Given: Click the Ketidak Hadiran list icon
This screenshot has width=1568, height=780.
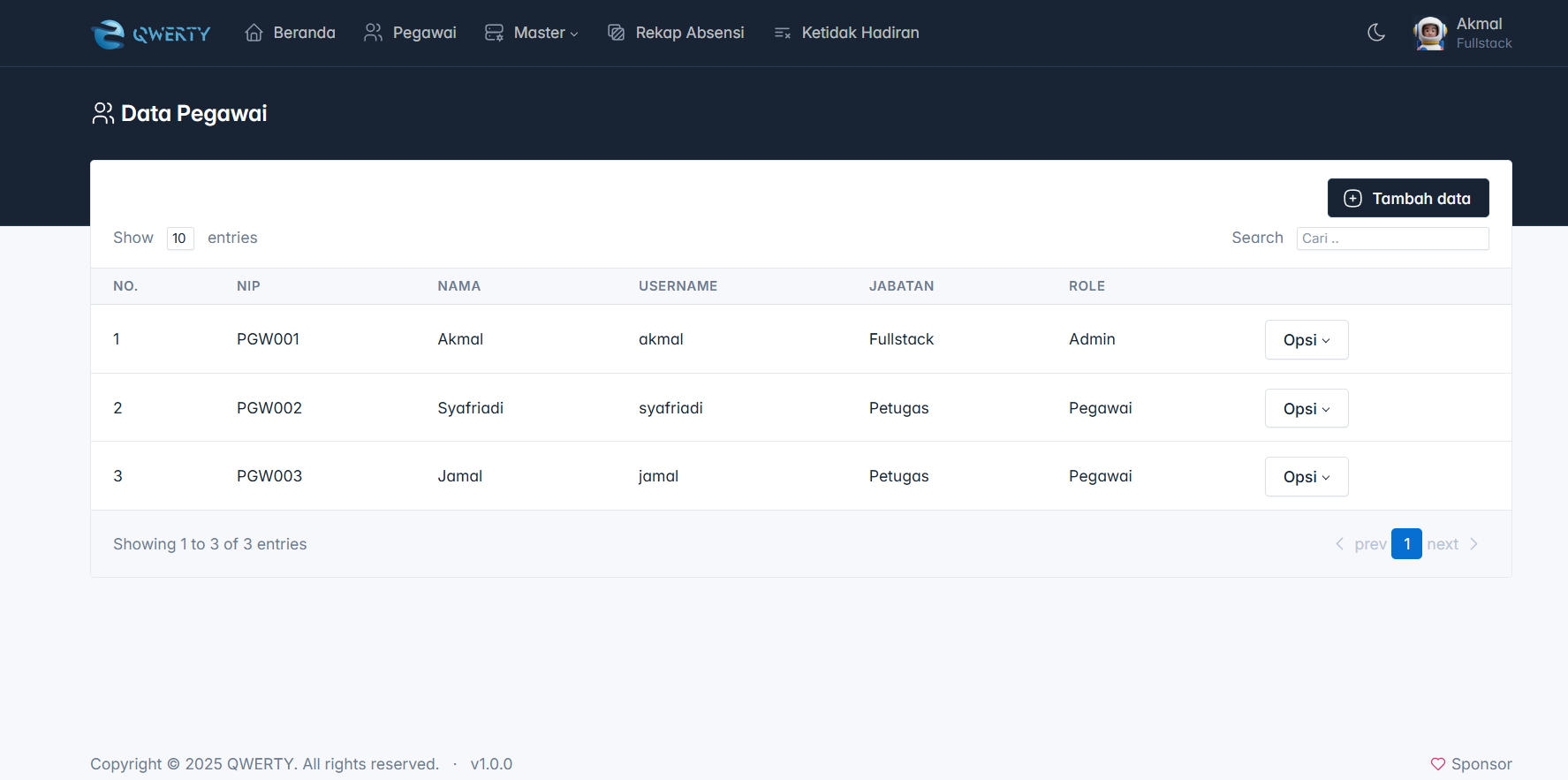Looking at the screenshot, I should pyautogui.click(x=783, y=33).
